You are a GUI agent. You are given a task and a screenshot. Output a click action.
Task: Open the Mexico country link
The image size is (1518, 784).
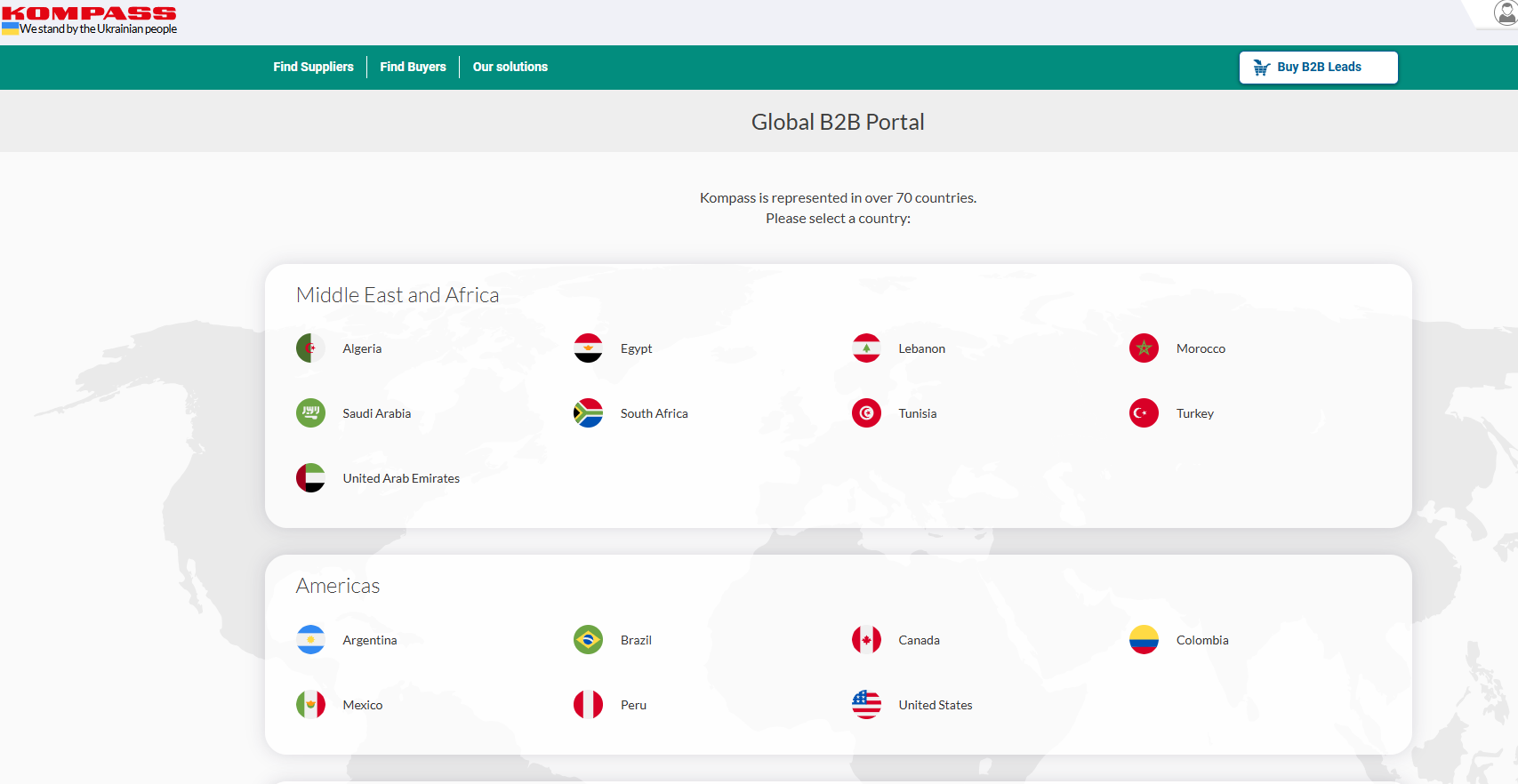(362, 705)
